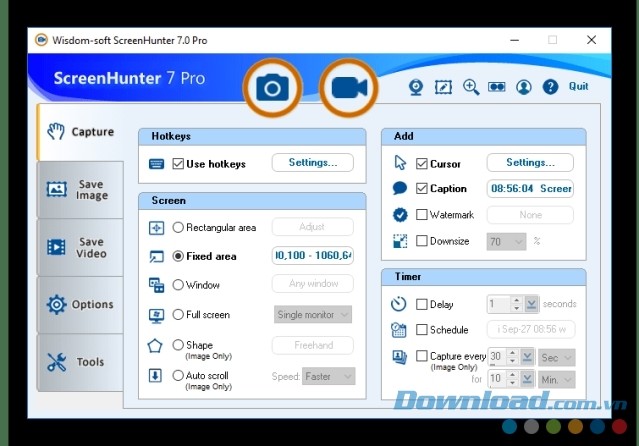Click the fixed area icon
Viewport: 639px width, 446px height.
[156, 256]
